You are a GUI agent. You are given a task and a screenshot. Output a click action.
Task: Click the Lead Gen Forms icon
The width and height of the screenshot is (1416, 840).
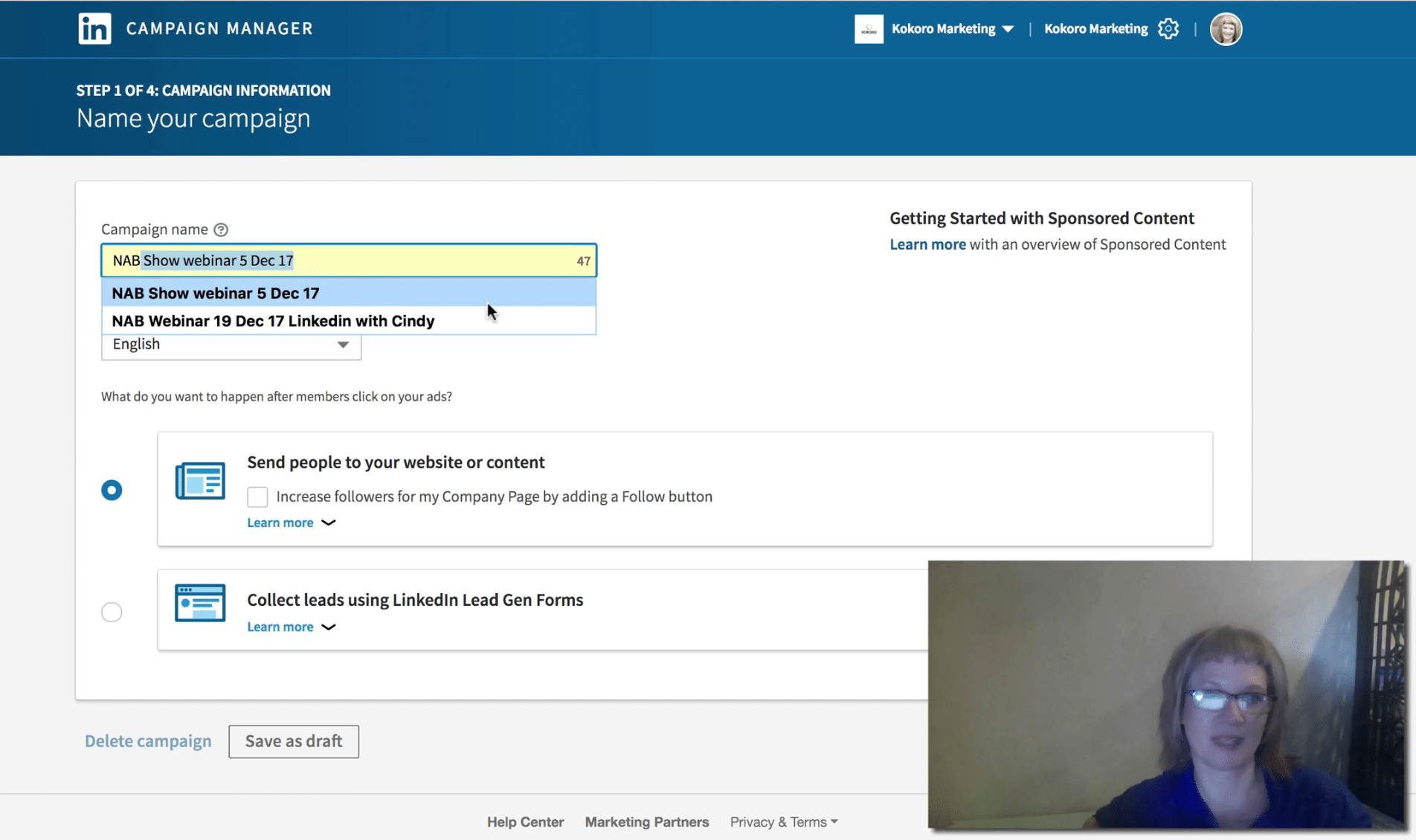click(x=200, y=602)
